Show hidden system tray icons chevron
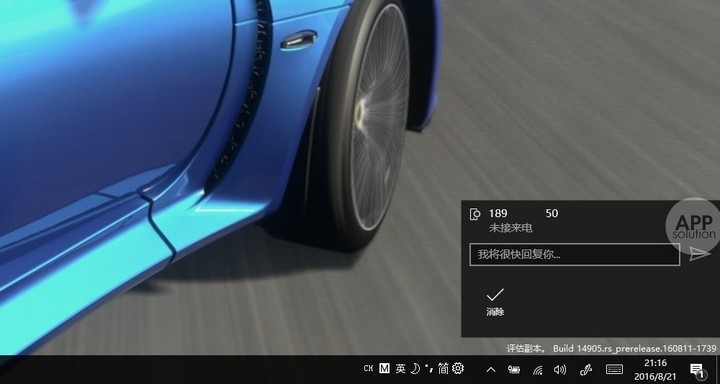 491,369
